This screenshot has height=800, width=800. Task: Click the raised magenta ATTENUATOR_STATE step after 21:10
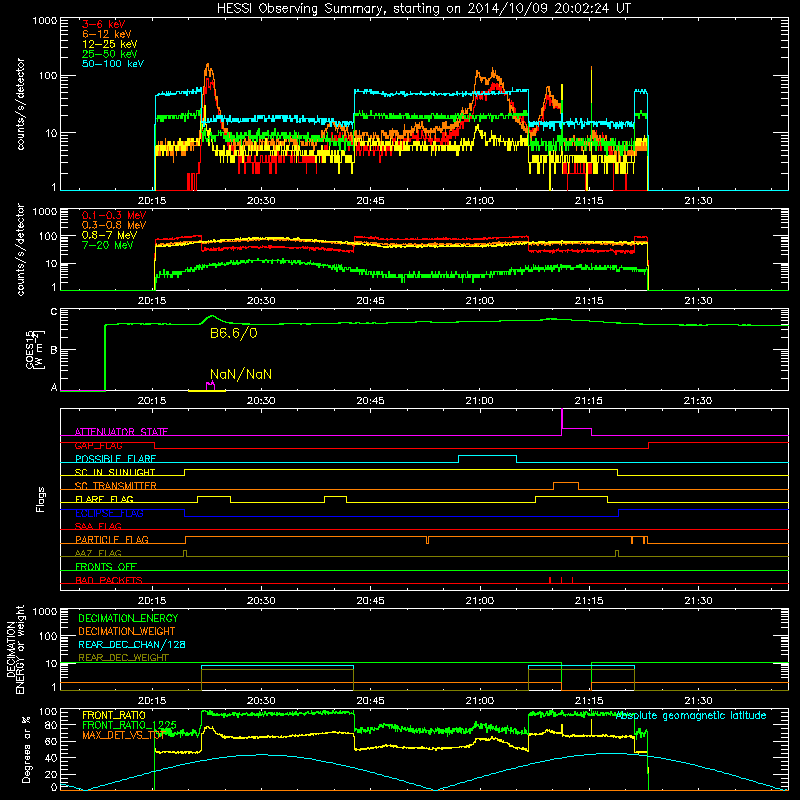pyautogui.click(x=577, y=429)
